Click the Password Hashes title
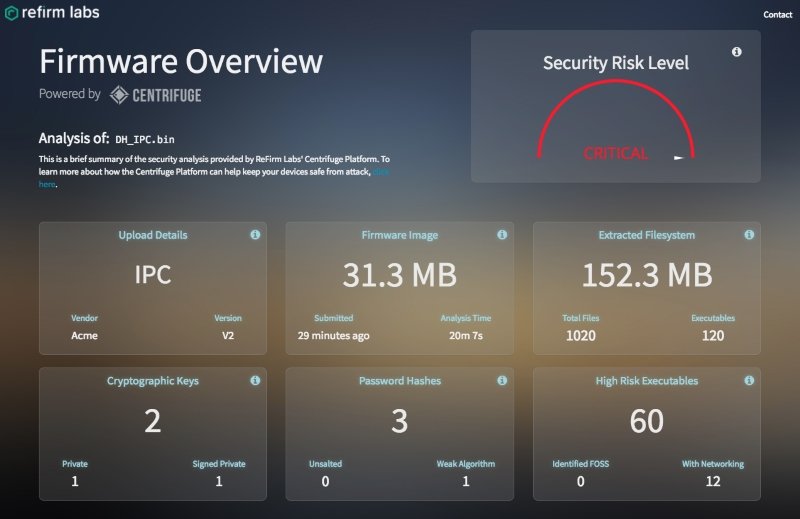Viewport: 800px width, 519px height. pos(399,381)
